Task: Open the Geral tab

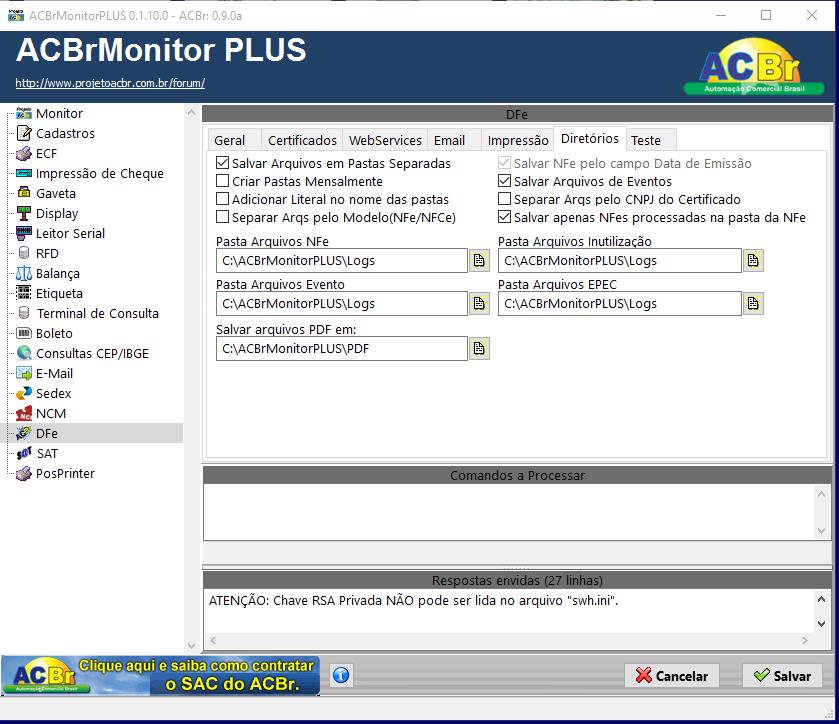Action: point(234,140)
